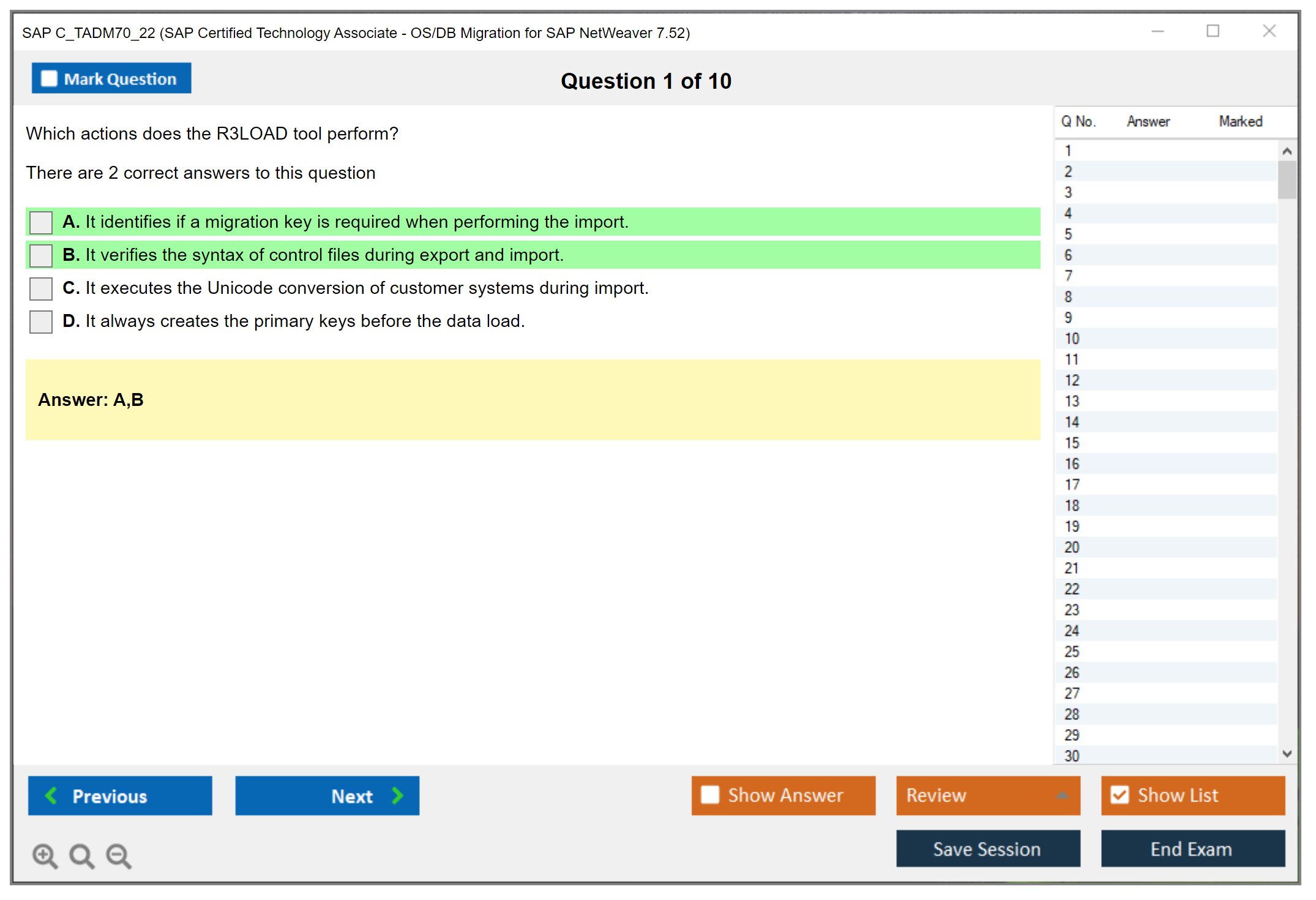Click the green left arrow on Previous
The image size is (1316, 900).
(51, 795)
